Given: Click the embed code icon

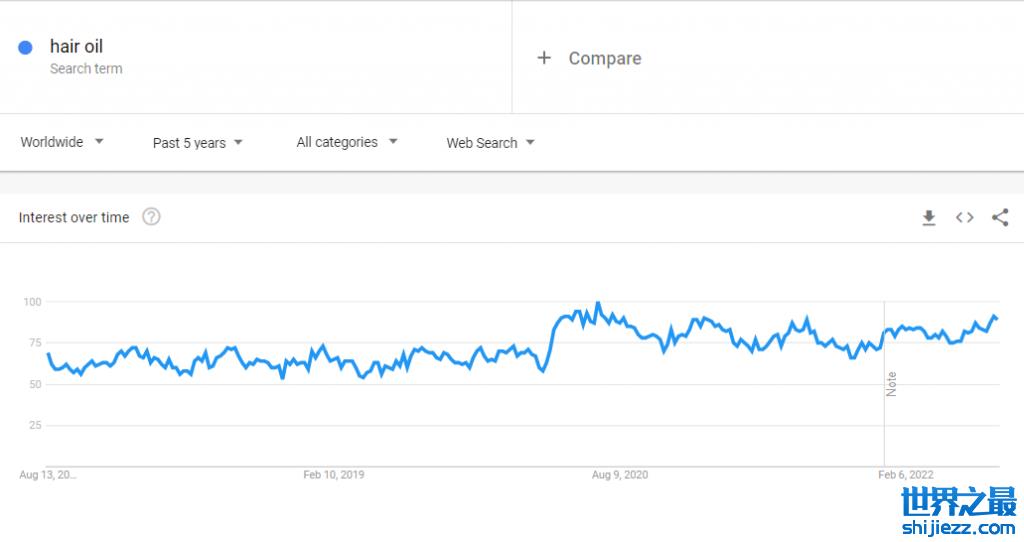Looking at the screenshot, I should (964, 218).
